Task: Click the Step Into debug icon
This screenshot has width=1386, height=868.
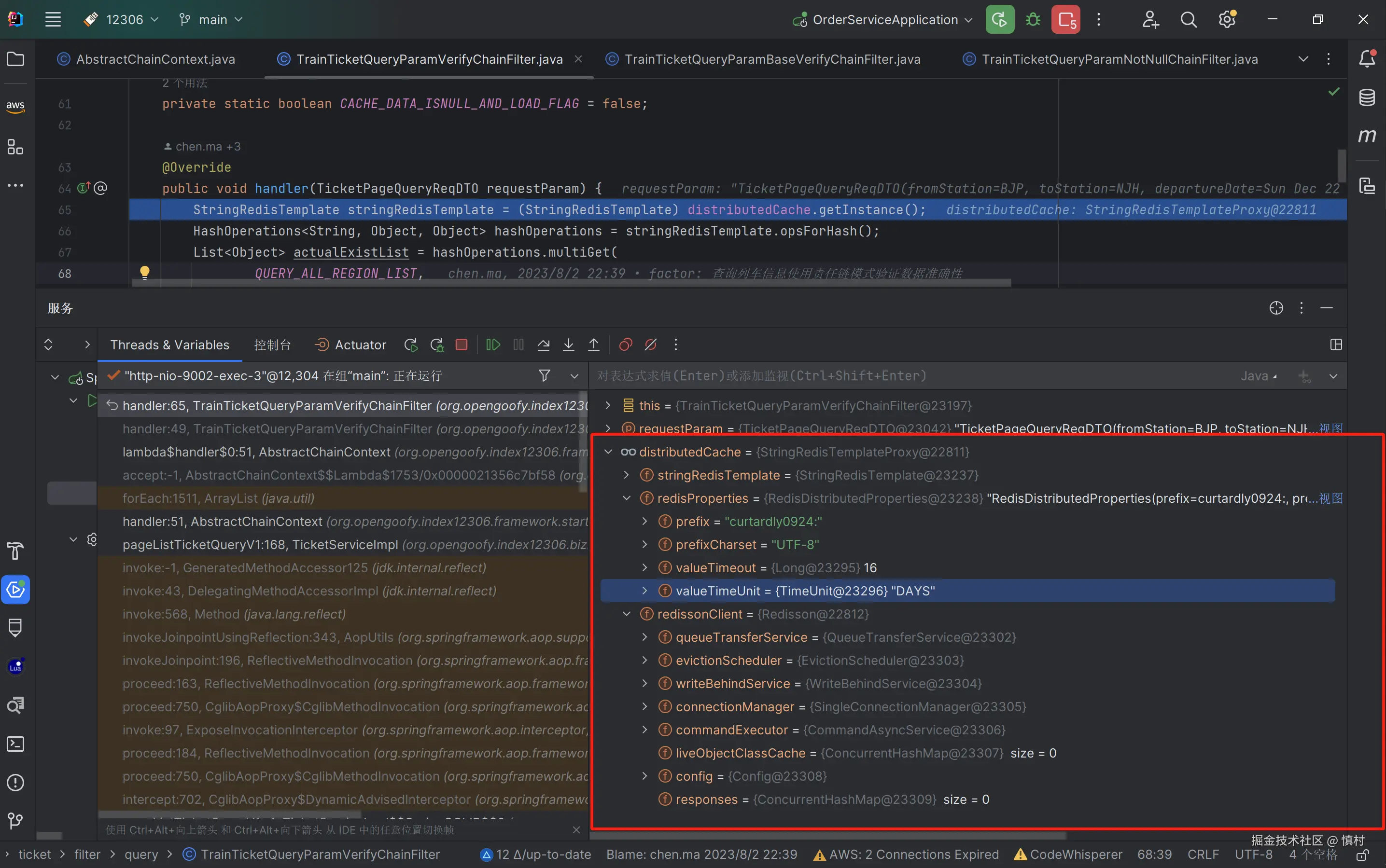Action: pyautogui.click(x=569, y=344)
